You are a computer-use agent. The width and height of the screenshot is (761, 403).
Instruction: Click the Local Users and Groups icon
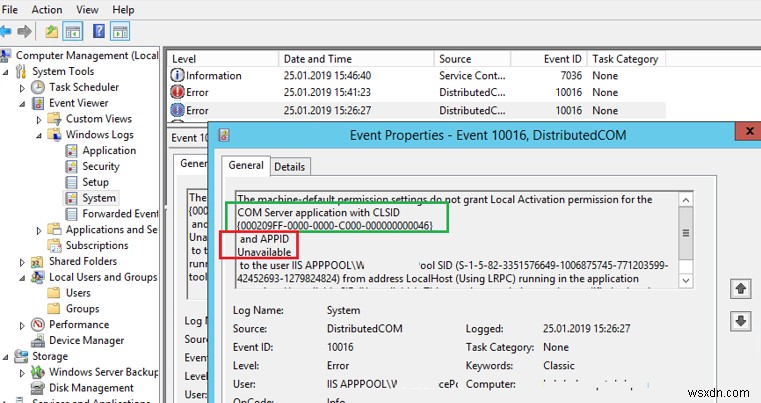(37, 277)
